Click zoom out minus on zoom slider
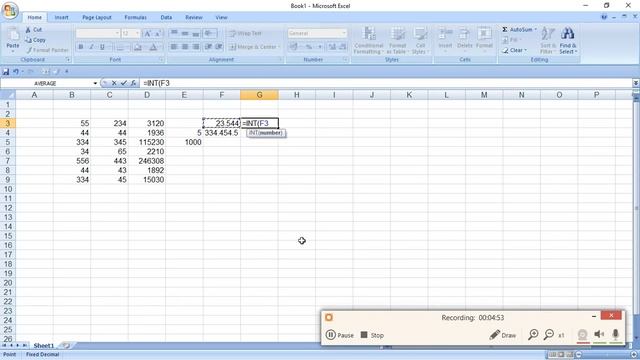640x360 pixels. click(578, 355)
